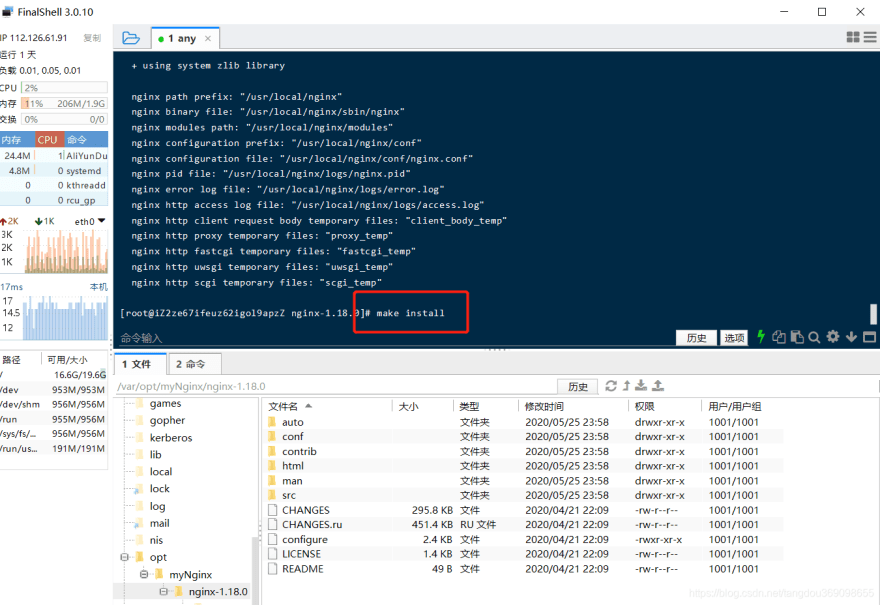Select the man folder row

click(524, 480)
